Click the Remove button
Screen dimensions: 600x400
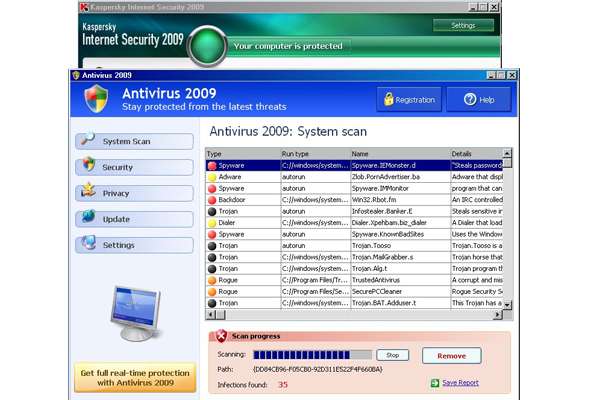452,356
